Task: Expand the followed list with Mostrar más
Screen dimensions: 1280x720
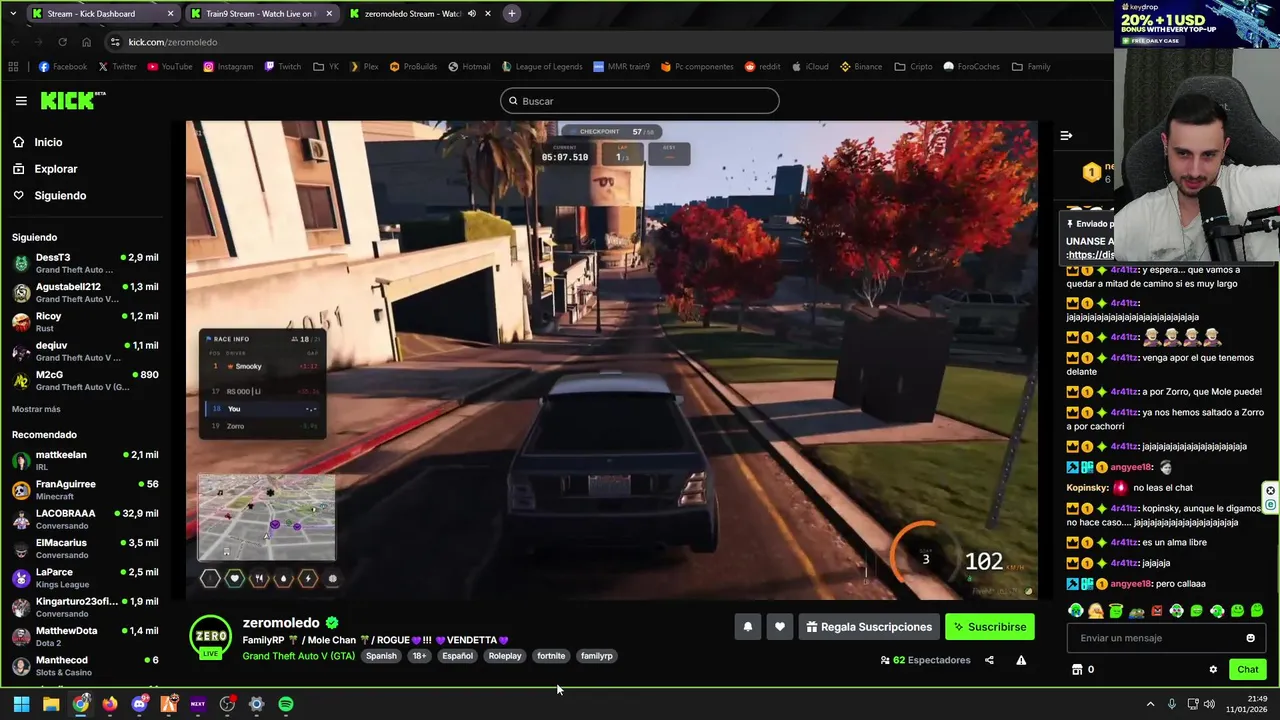Action: pos(36,409)
